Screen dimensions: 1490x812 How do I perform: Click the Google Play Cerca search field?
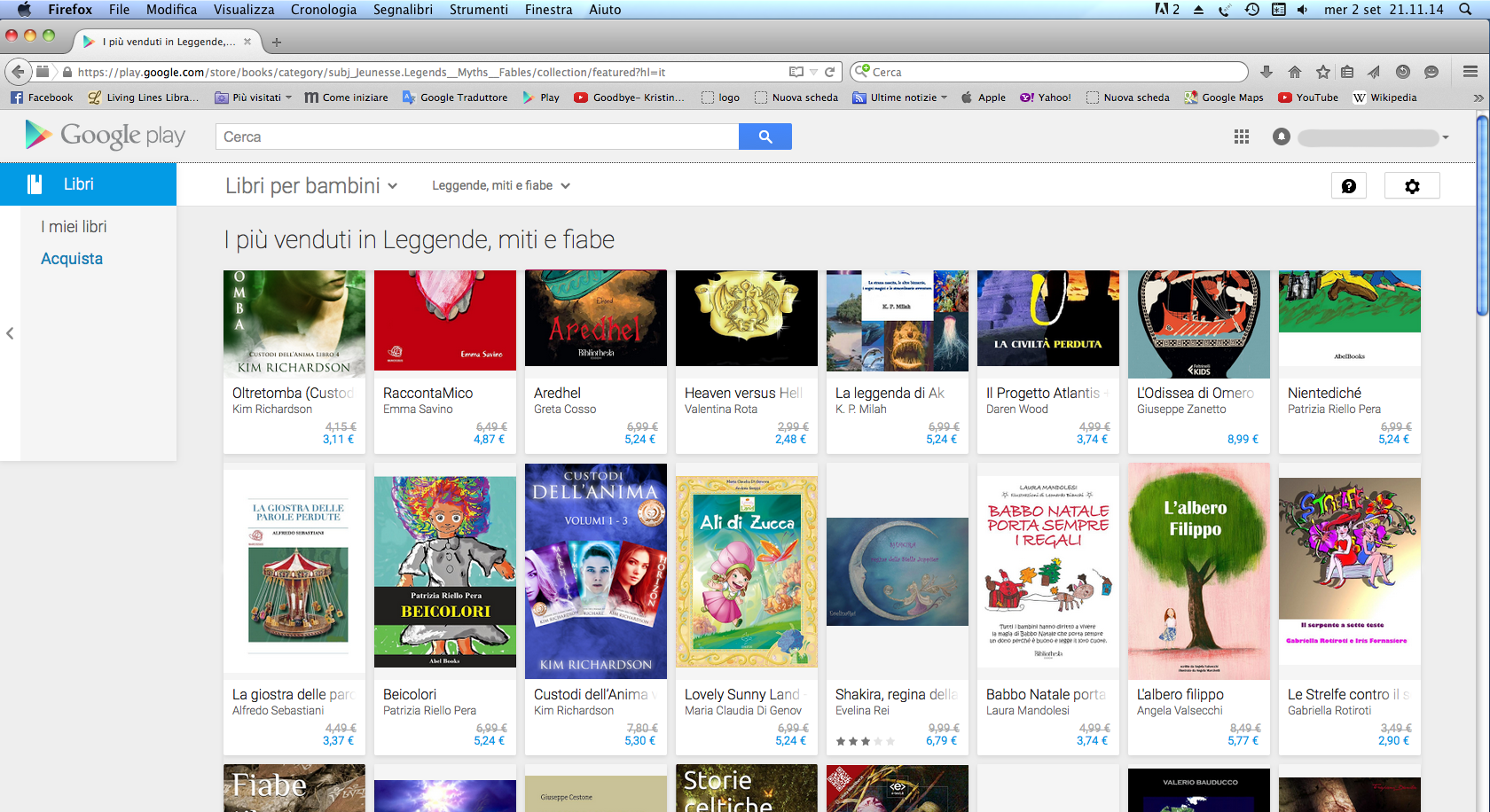(477, 137)
